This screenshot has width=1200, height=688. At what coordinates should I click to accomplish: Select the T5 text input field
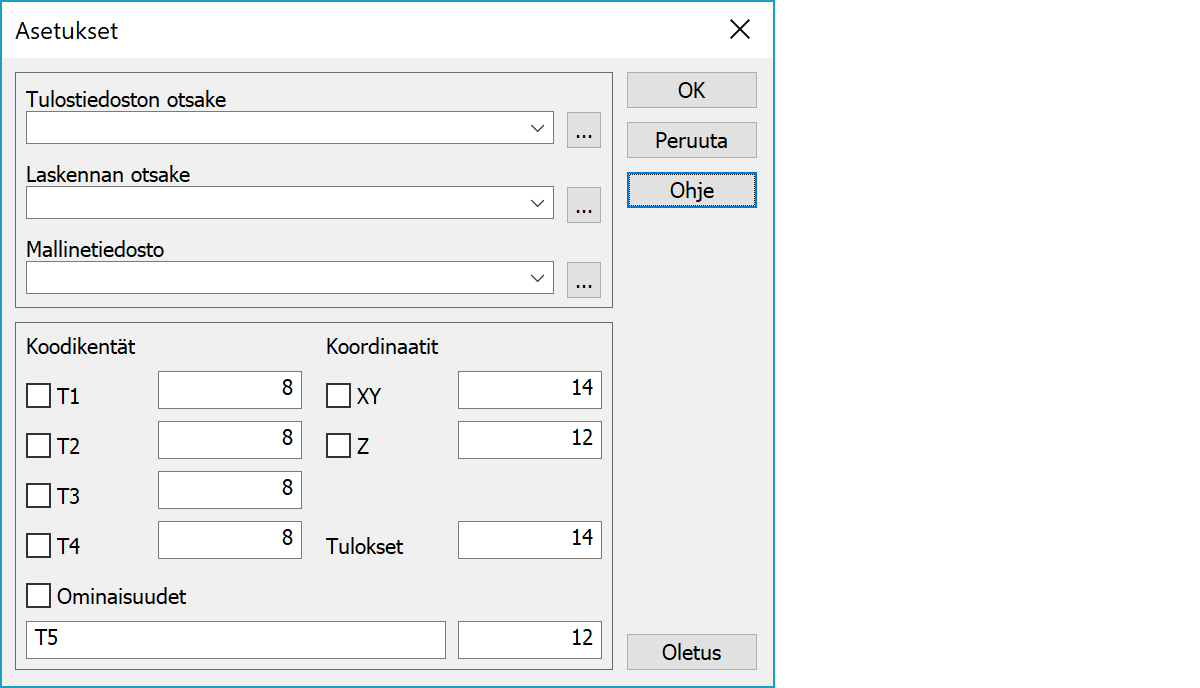click(x=235, y=640)
